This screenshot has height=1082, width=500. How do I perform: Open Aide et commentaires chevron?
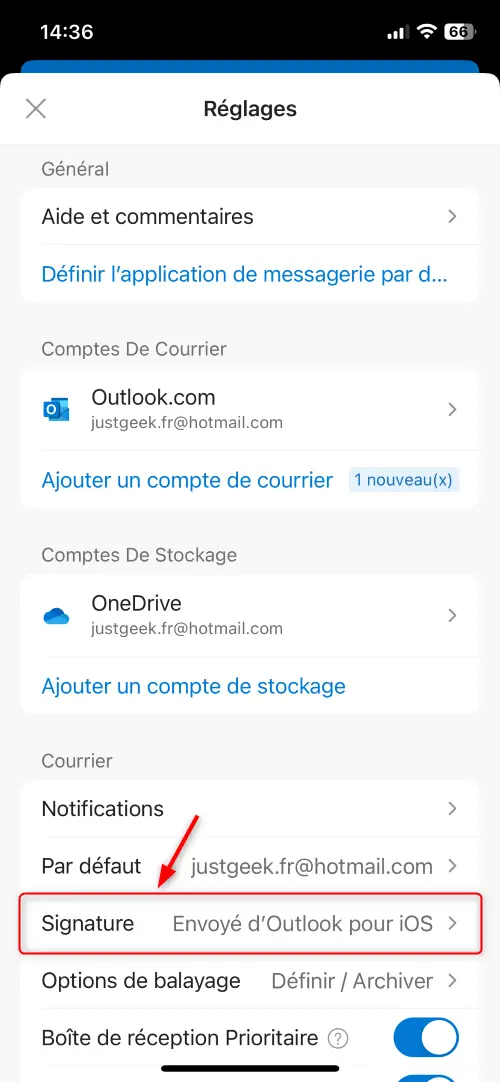(x=452, y=217)
